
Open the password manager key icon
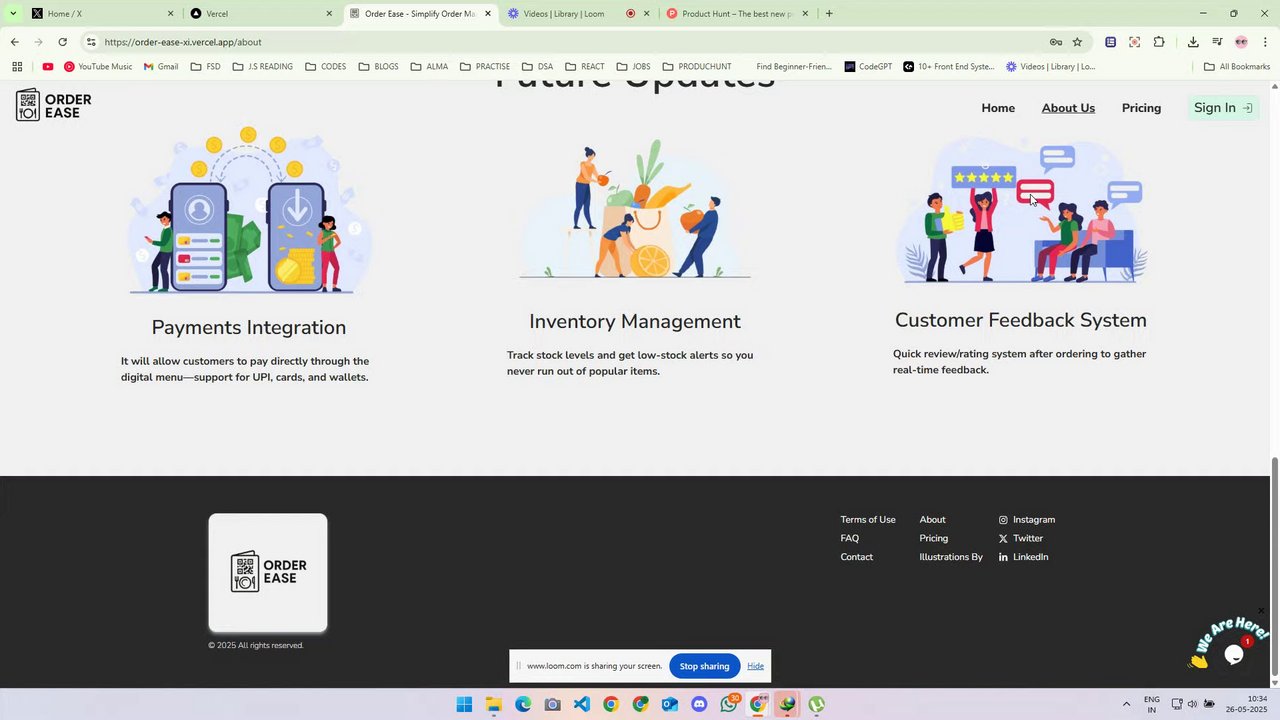point(1055,42)
